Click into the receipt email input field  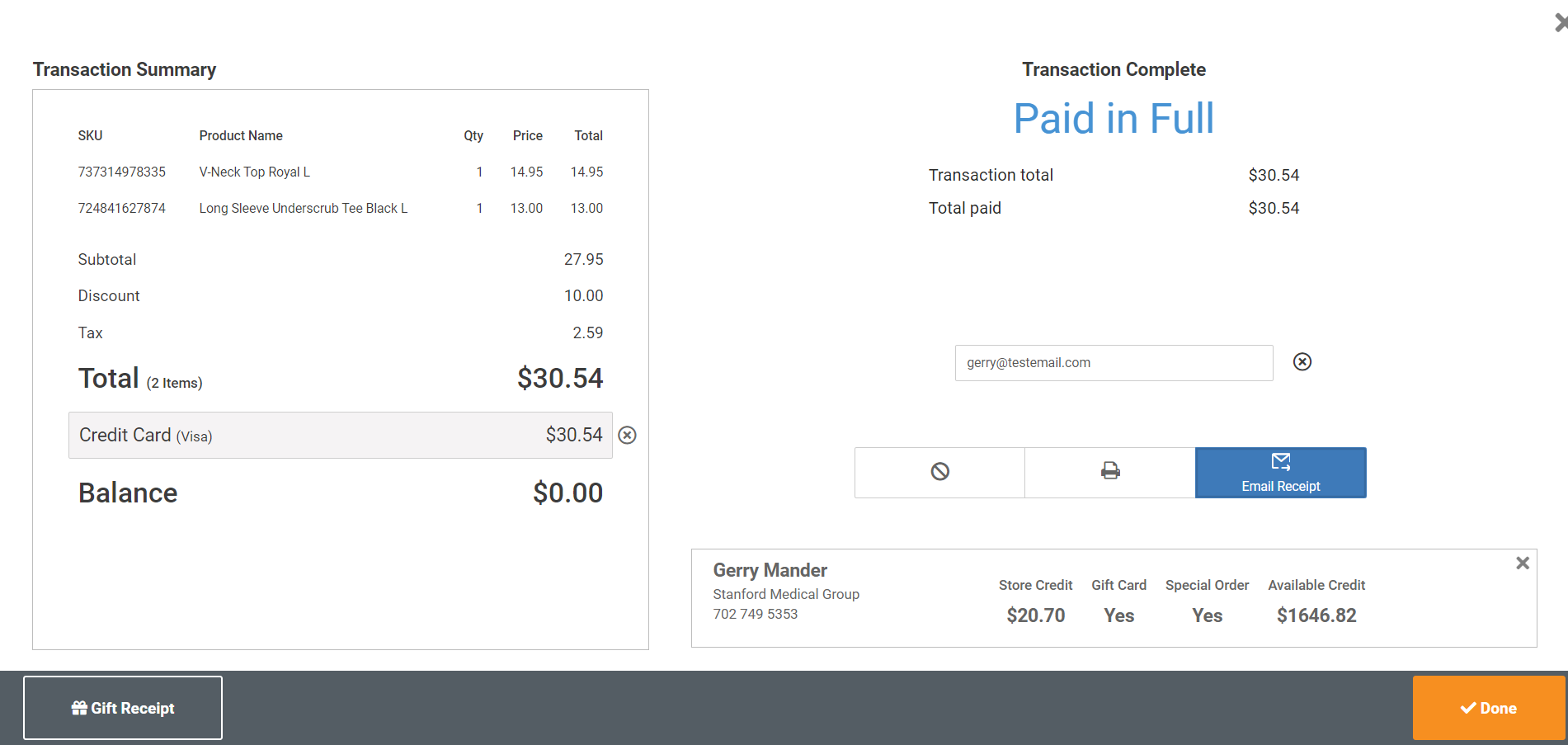point(1114,363)
